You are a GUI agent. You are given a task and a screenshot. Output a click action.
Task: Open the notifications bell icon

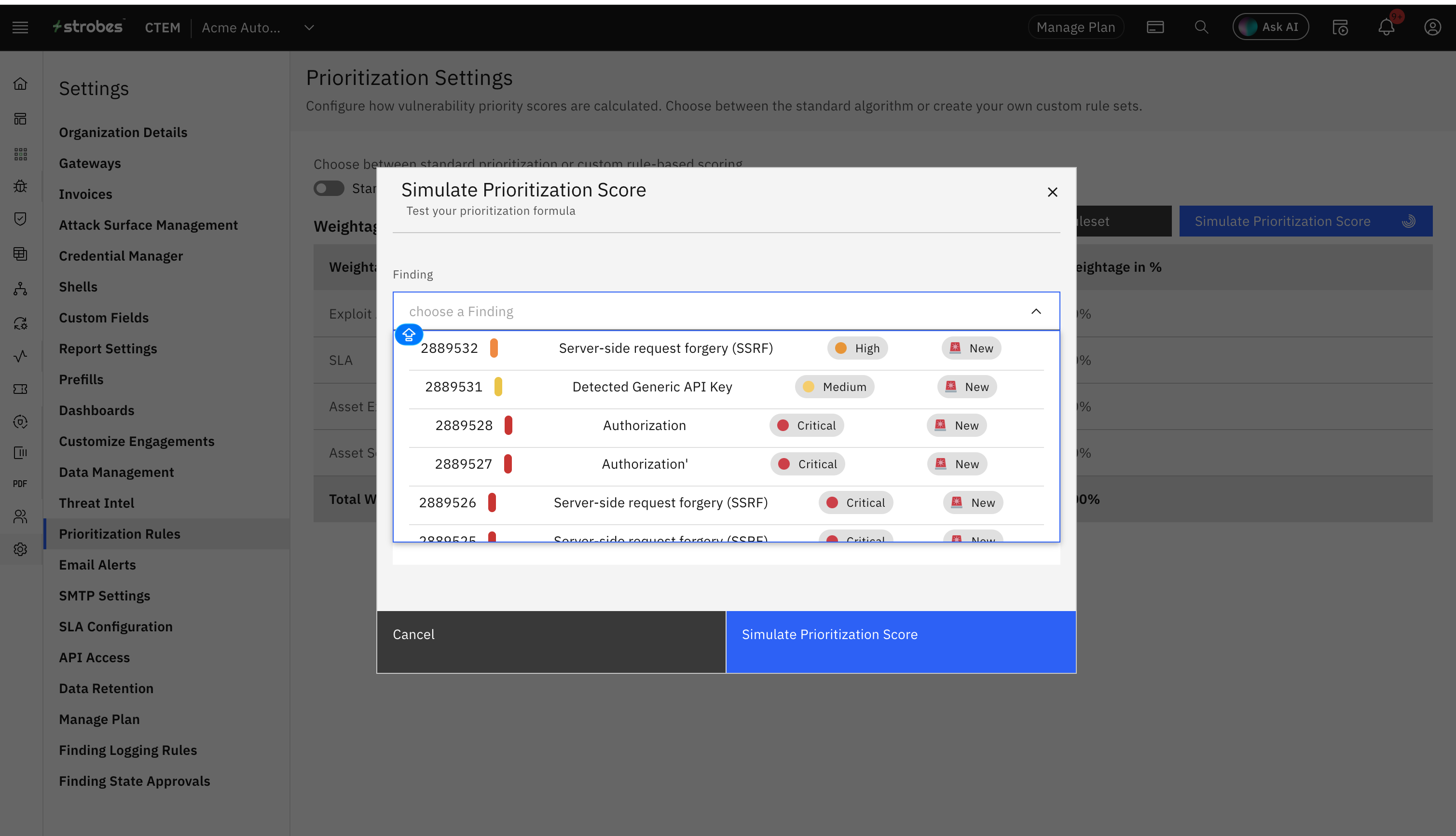click(x=1386, y=28)
